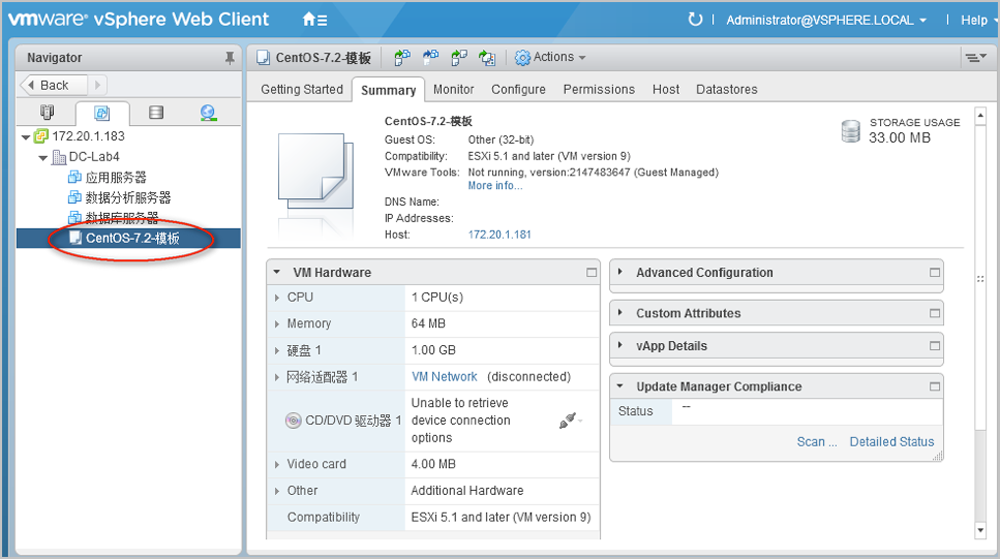This screenshot has width=1000, height=559.
Task: Pin the Navigator panel with the pushpin icon
Action: pos(230,58)
